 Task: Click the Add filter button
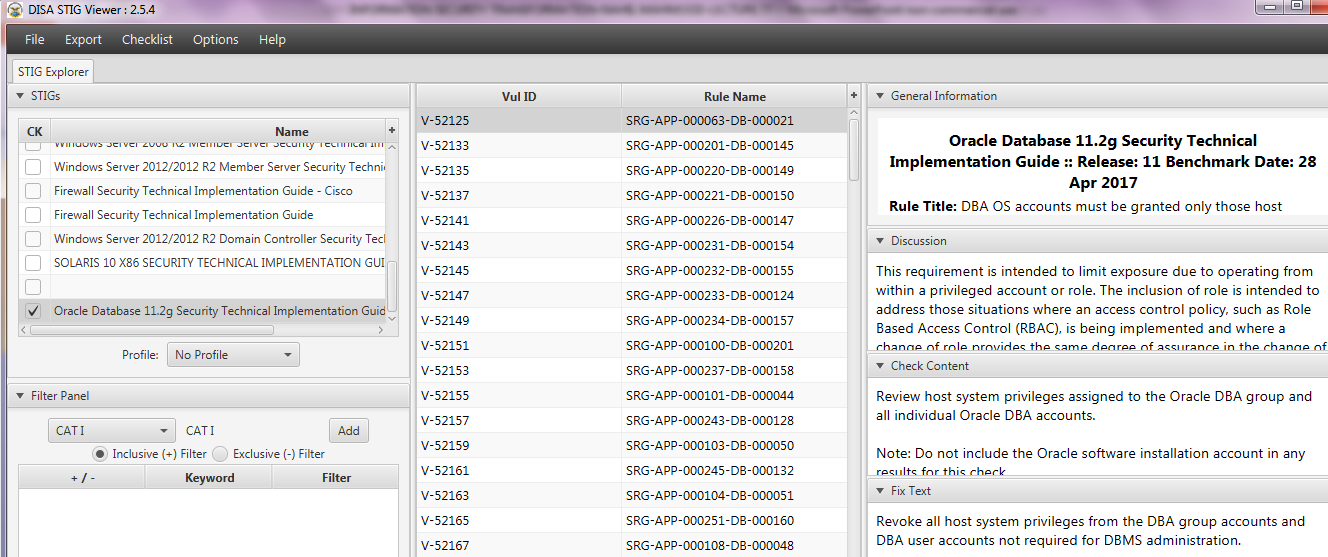tap(348, 431)
